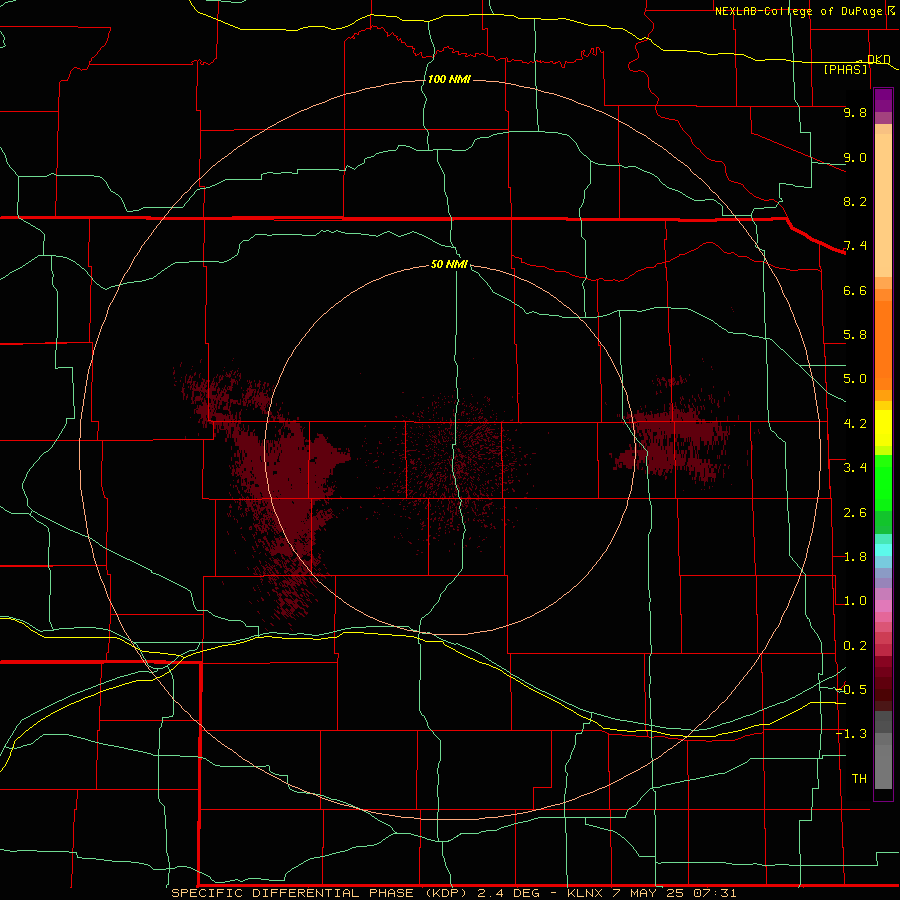900x900 pixels.
Task: Click the 2.6 scale label
Action: click(855, 513)
